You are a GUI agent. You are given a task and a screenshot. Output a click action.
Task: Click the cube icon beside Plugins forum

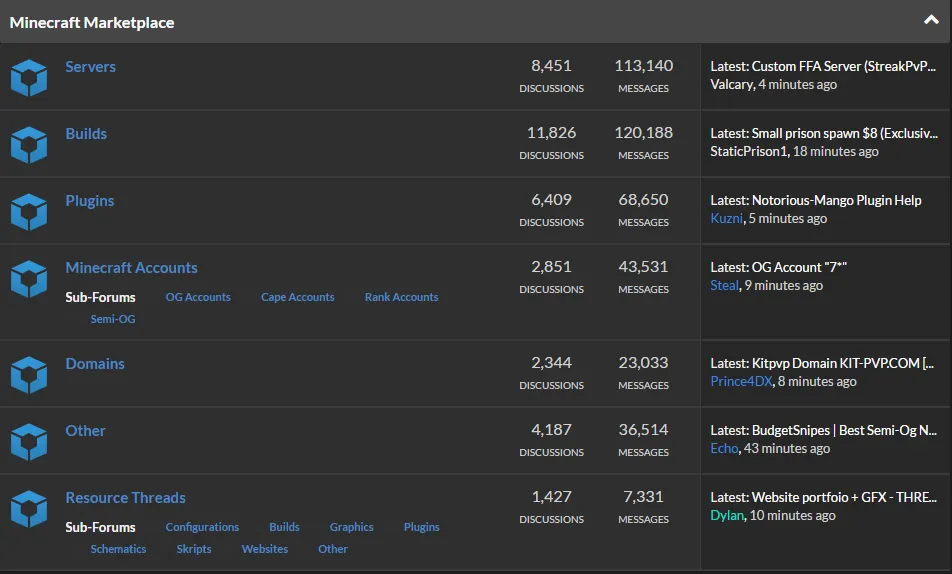pyautogui.click(x=29, y=212)
